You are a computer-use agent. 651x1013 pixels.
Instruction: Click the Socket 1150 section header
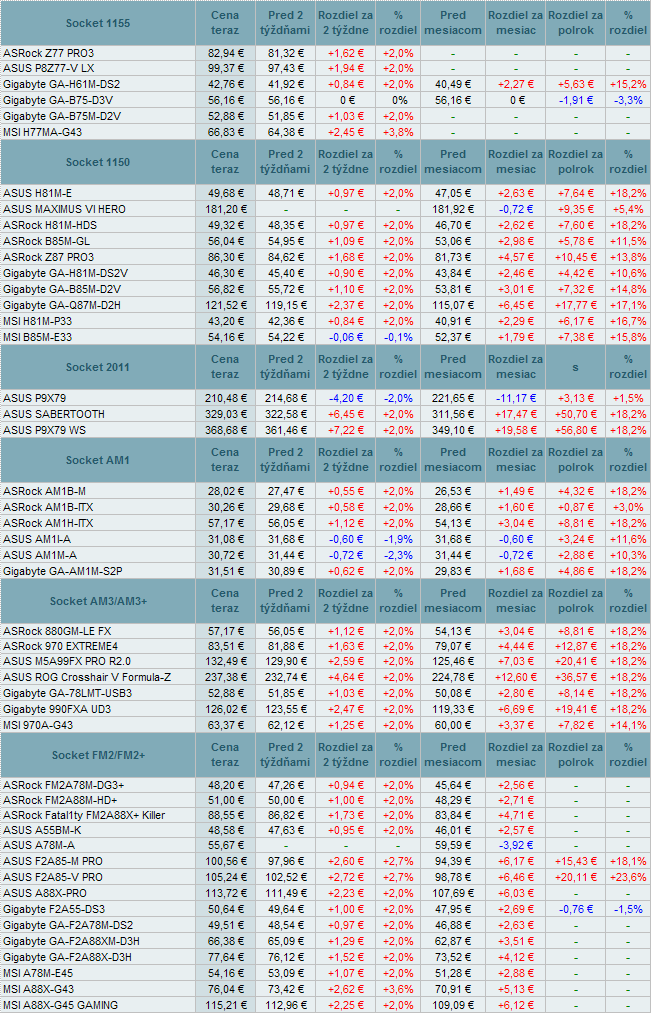click(x=98, y=162)
